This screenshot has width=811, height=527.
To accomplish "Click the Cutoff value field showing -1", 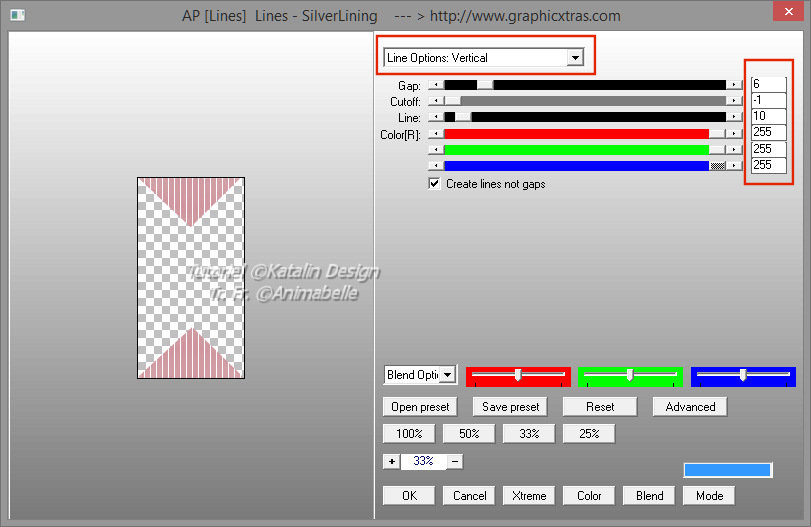I will (769, 100).
